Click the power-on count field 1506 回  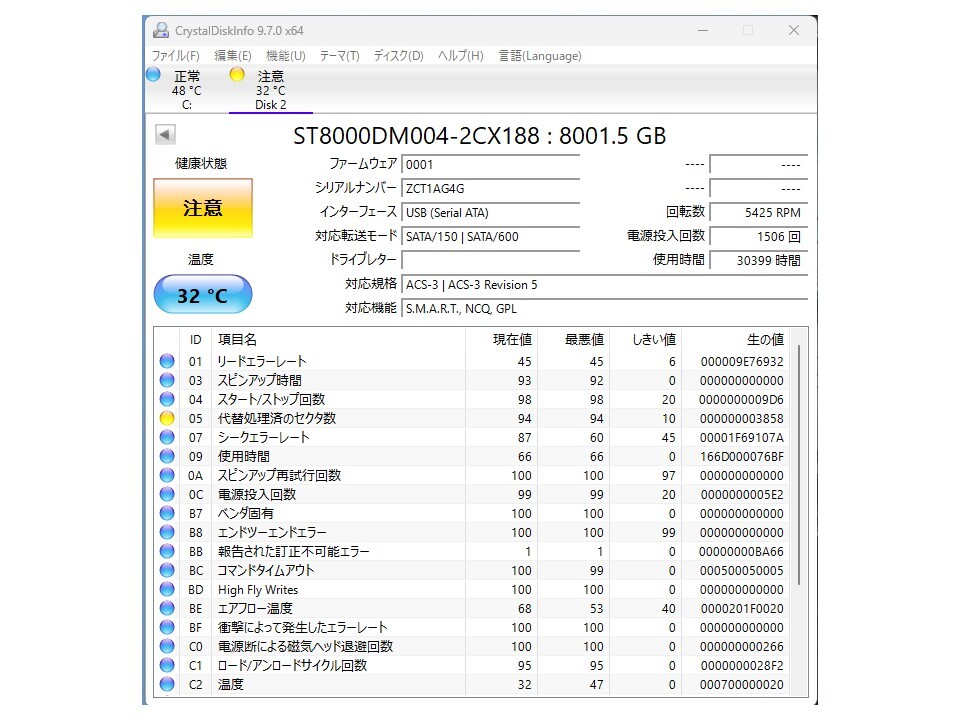(x=759, y=236)
